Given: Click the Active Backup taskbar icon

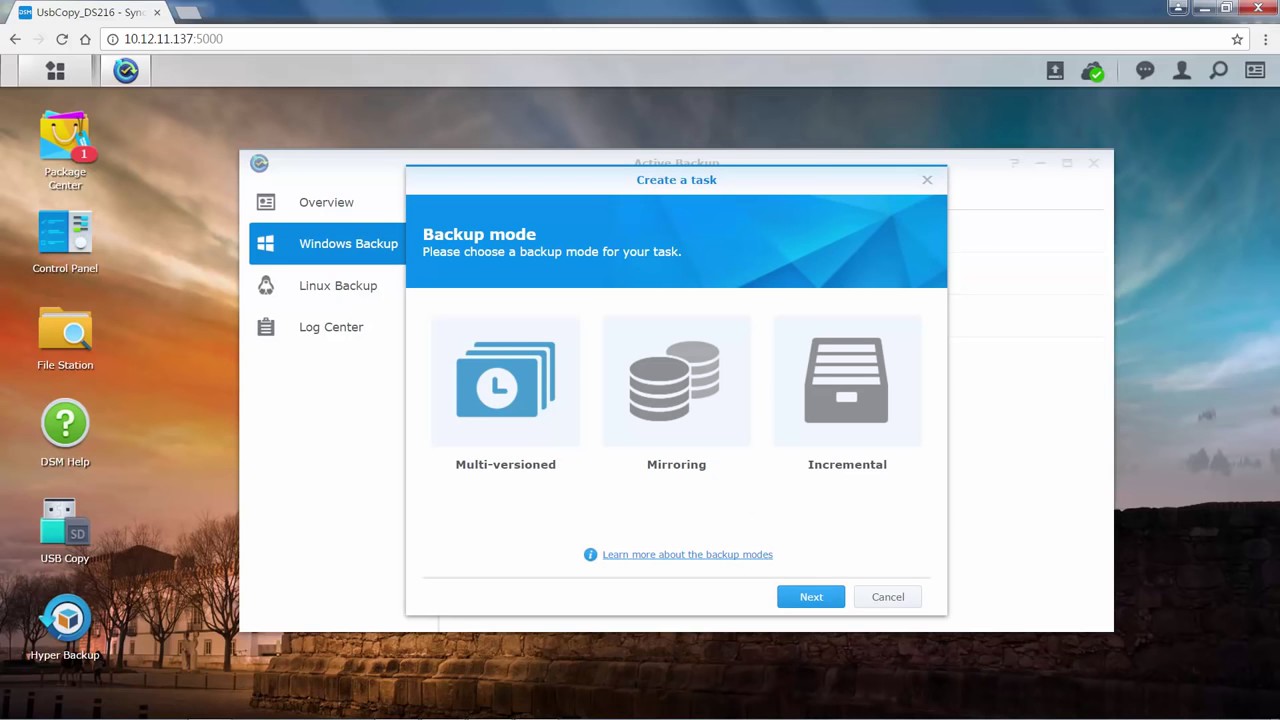Looking at the screenshot, I should [x=126, y=71].
